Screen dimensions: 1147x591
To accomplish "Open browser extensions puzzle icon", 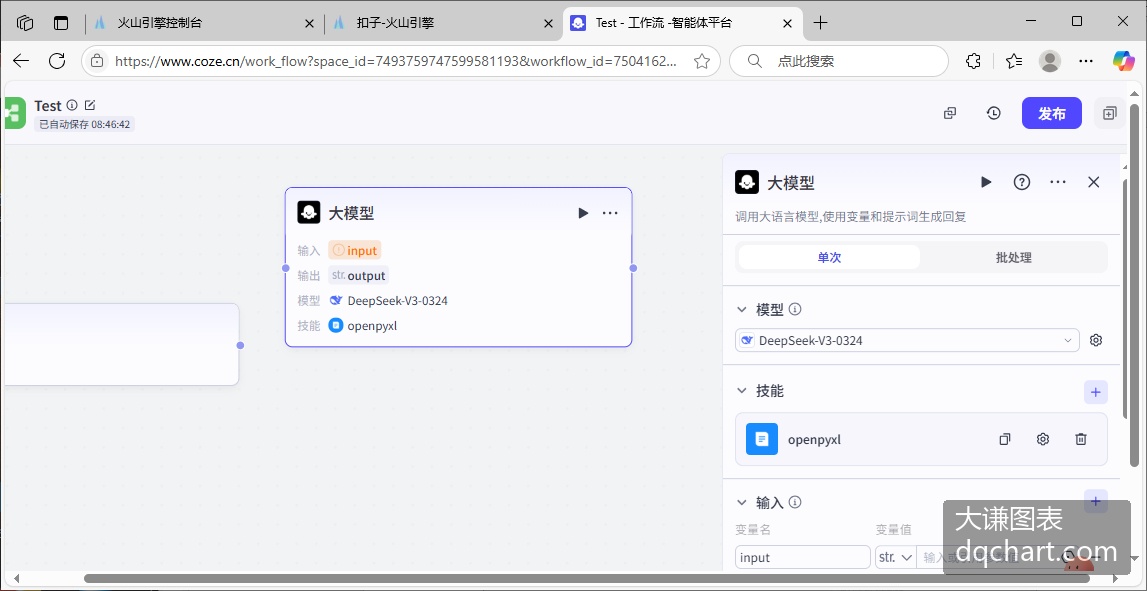I will coord(973,61).
